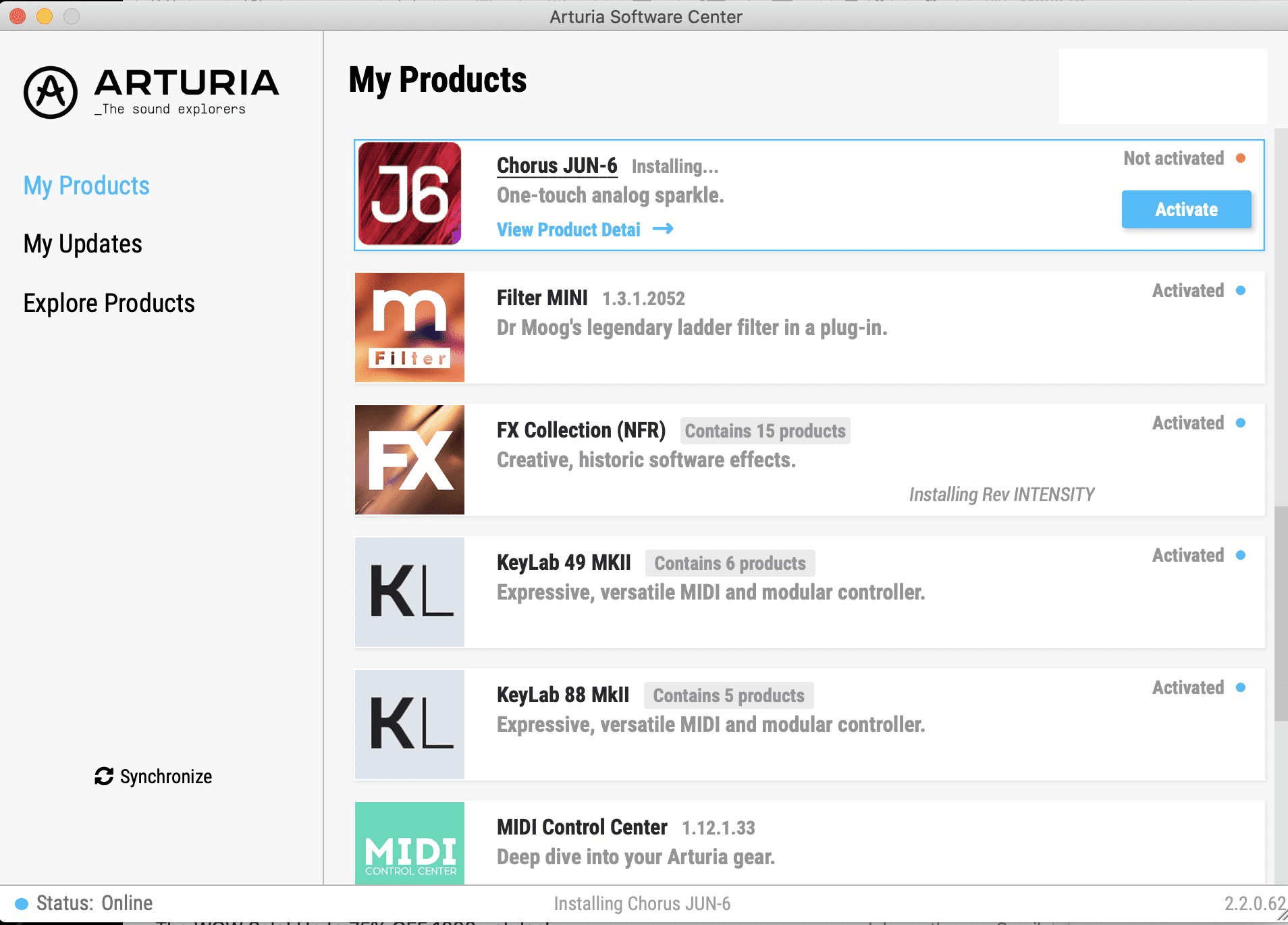
Task: Expand the Contains 15 products badge
Action: pyautogui.click(x=765, y=431)
